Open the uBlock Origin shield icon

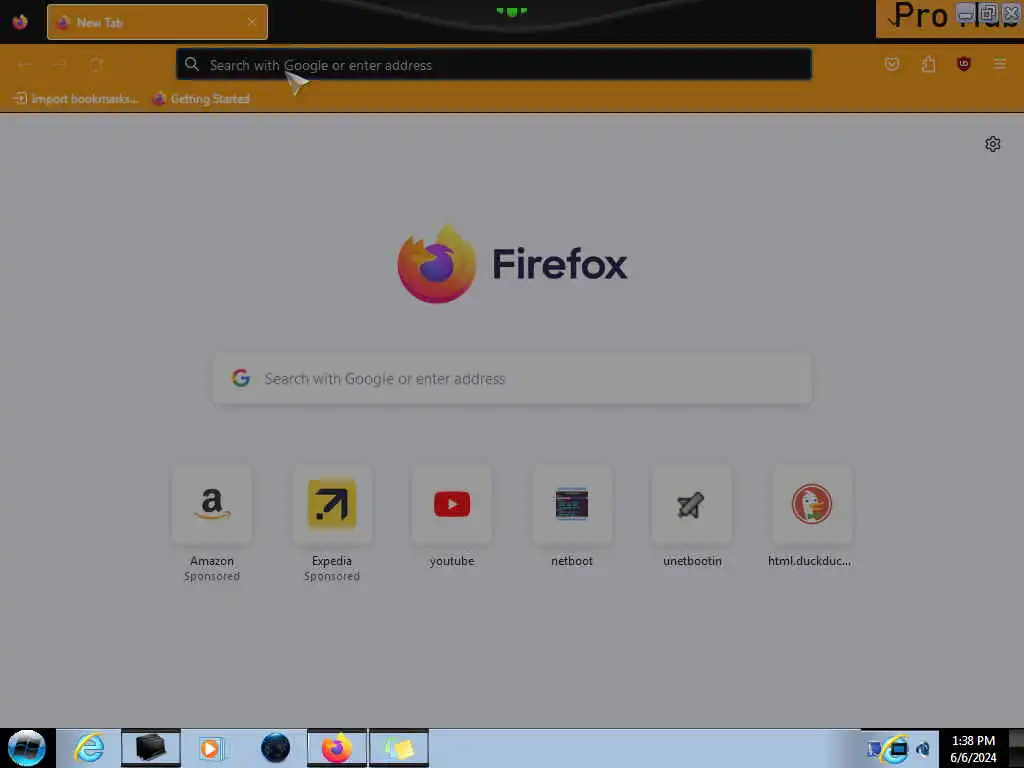[964, 64]
